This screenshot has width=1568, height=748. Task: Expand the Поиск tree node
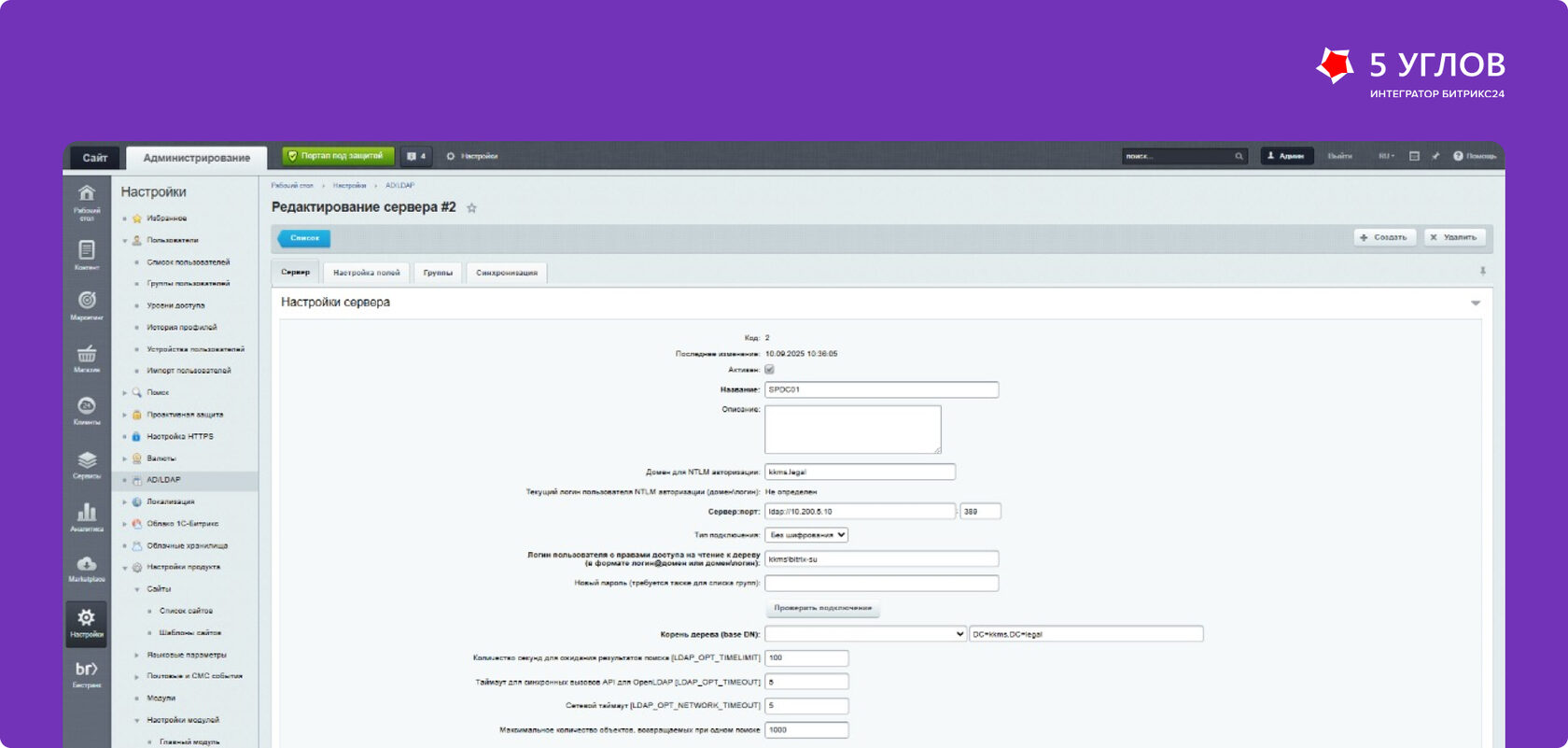point(125,393)
